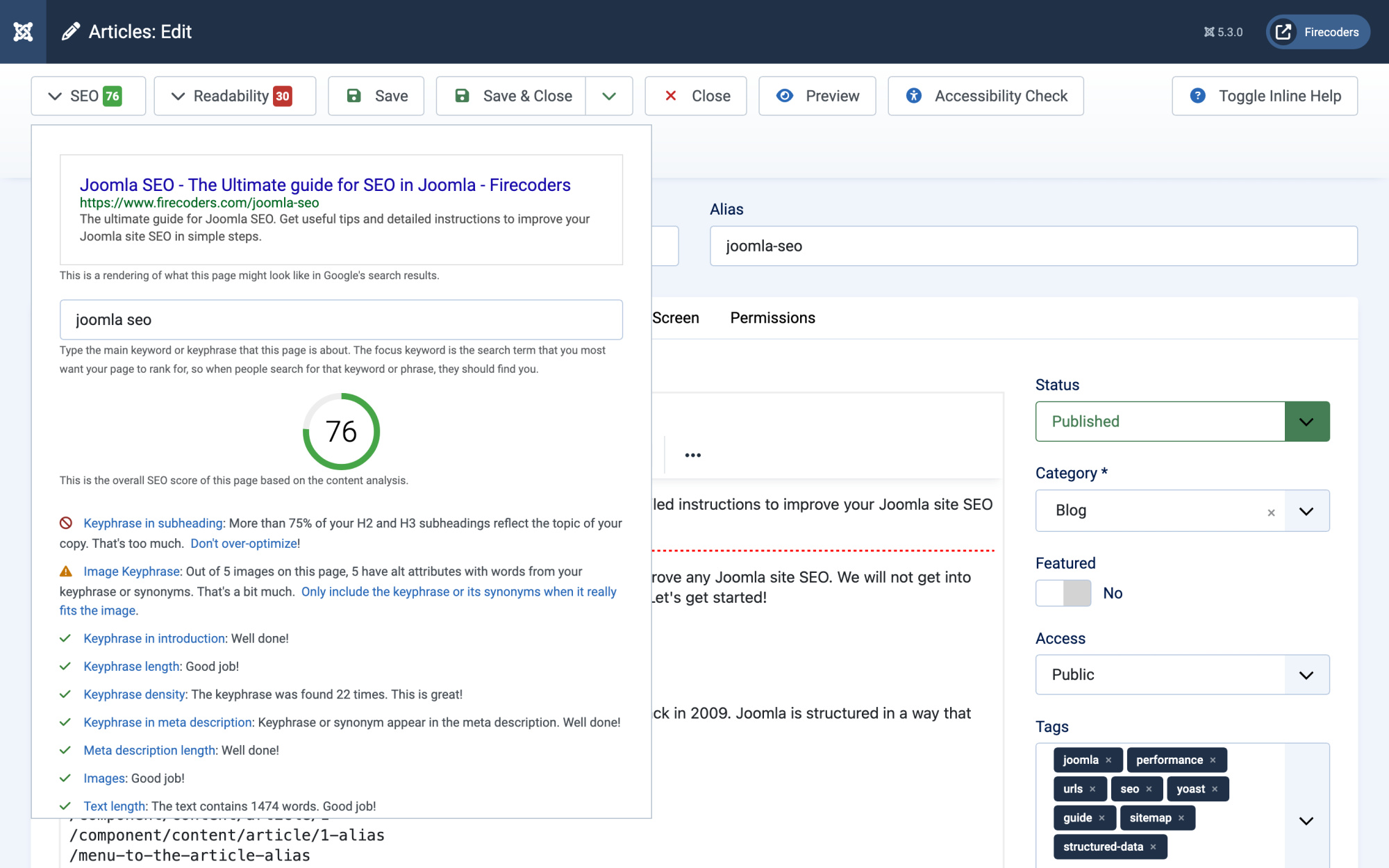Click the editor more options ellipsis
Viewport: 1389px width, 868px height.
(x=692, y=455)
